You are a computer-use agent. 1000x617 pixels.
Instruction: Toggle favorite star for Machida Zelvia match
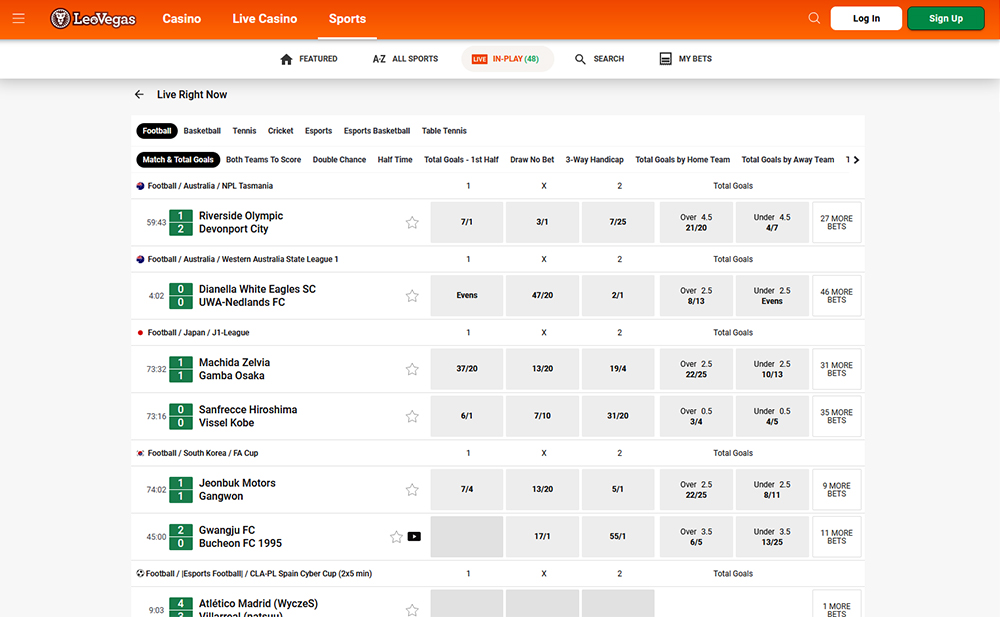[x=412, y=370]
